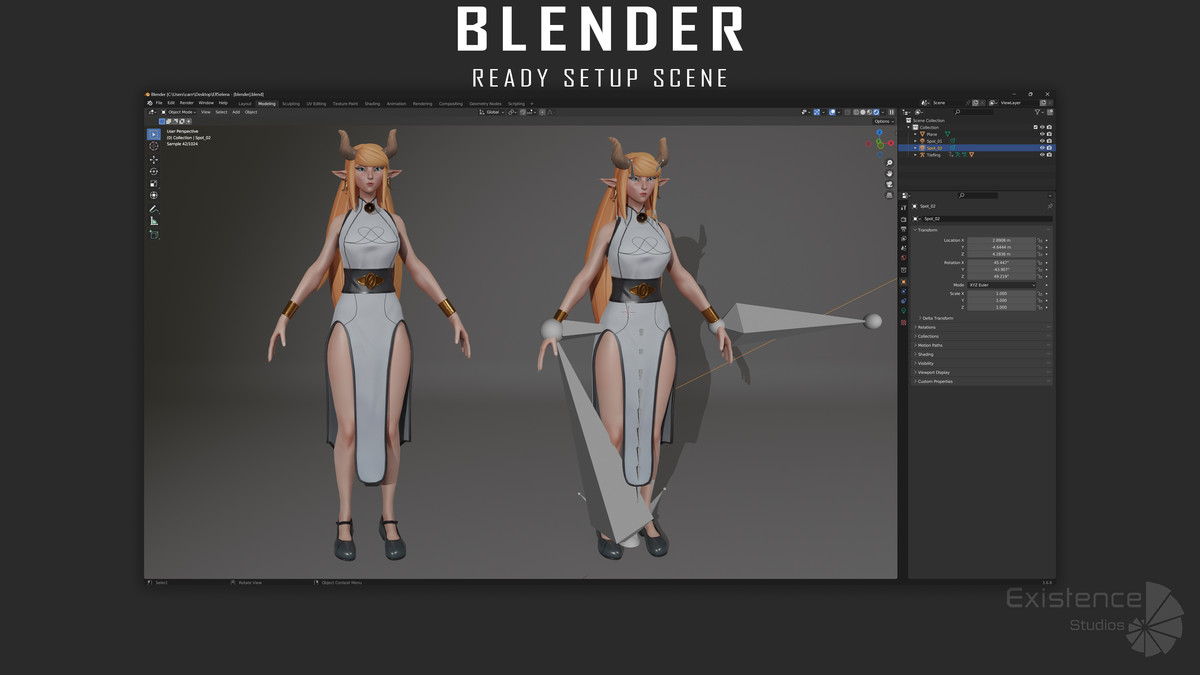Uncheck the Collection exclude checkbox

tap(1035, 127)
